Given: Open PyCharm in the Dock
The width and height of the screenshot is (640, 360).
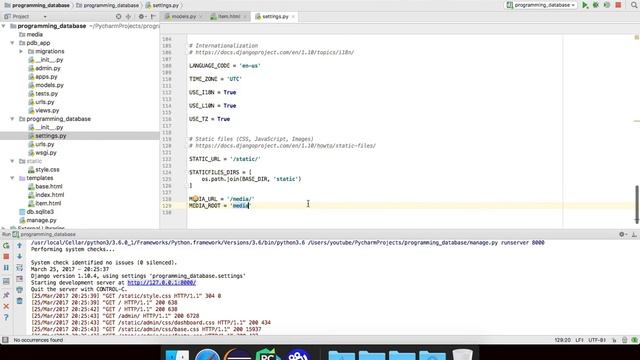Looking at the screenshot, I should click(267, 354).
